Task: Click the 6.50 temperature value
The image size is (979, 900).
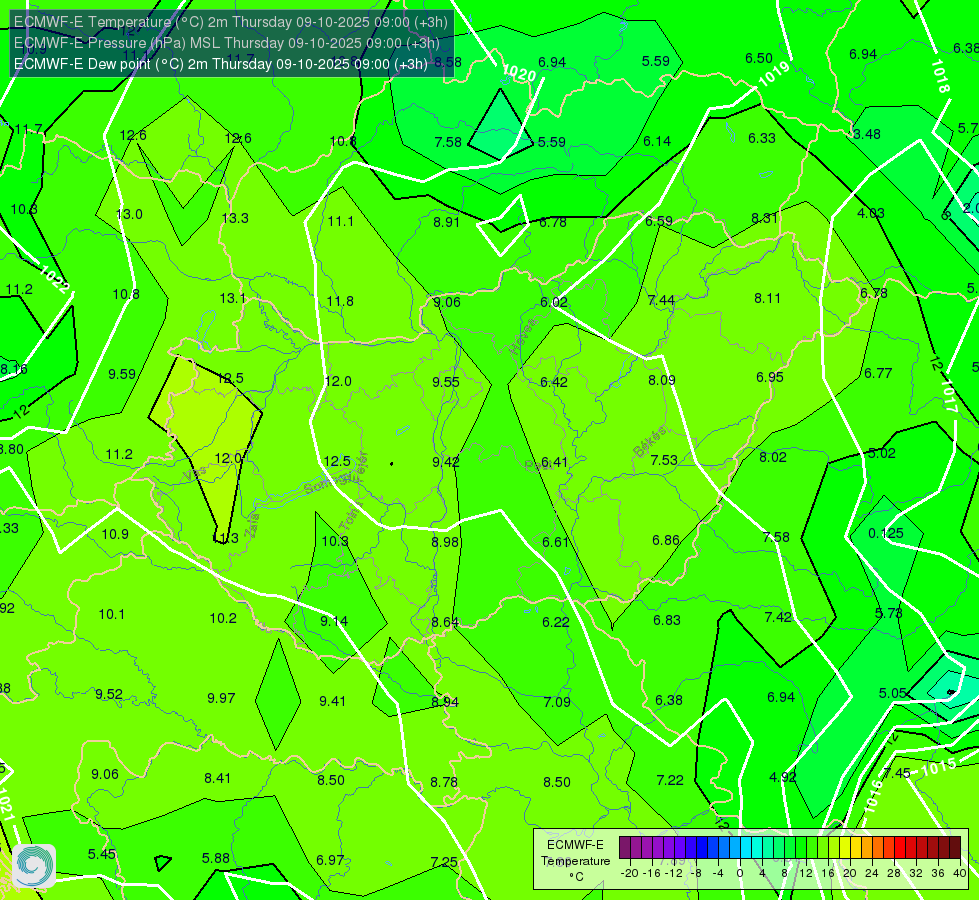Action: click(759, 58)
